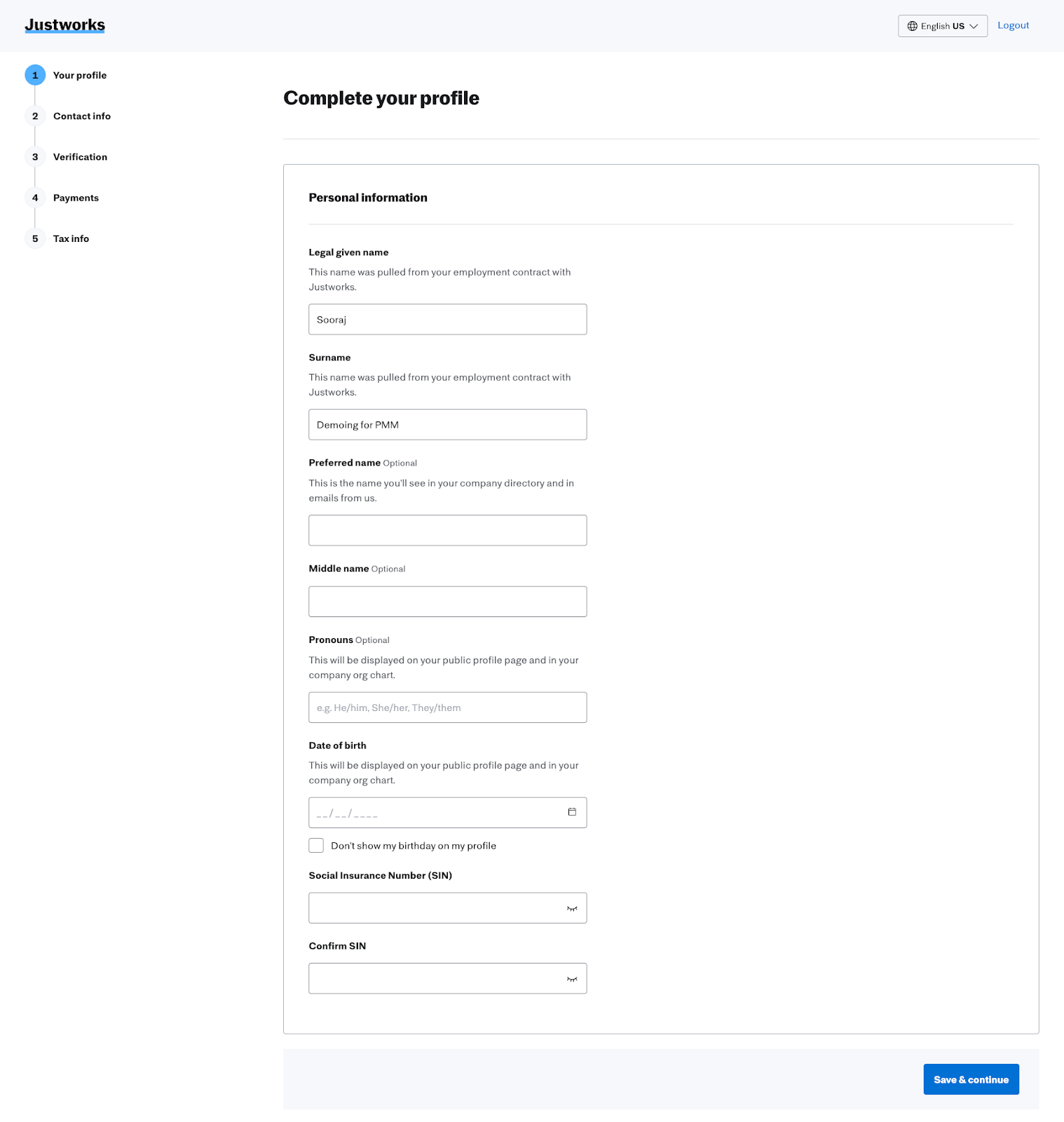Screen dimensions: 1064x1122
Task: Click the globe icon in the language selector
Action: [x=912, y=26]
